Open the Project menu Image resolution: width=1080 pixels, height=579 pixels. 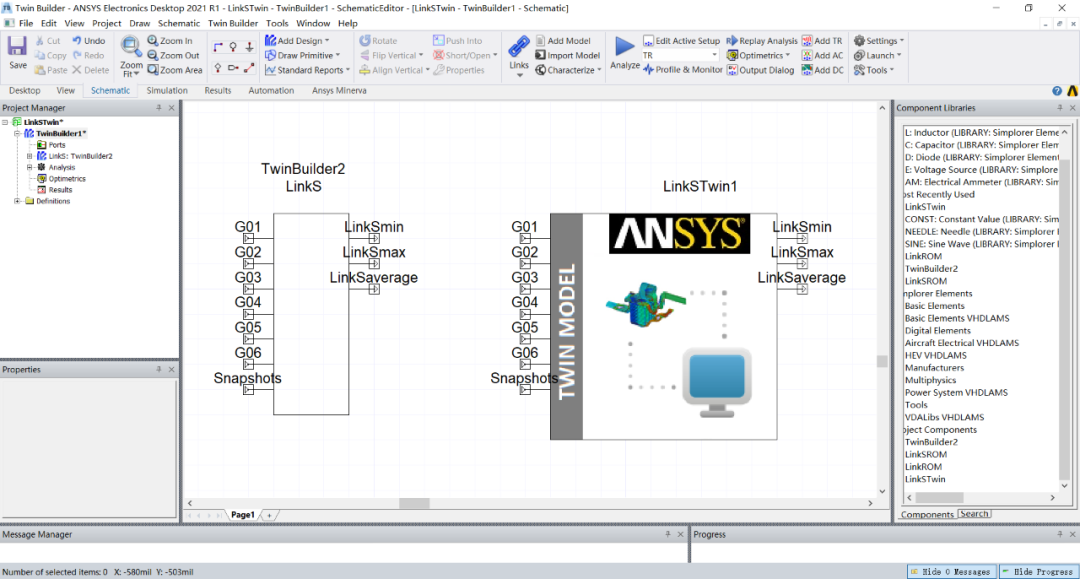[106, 23]
